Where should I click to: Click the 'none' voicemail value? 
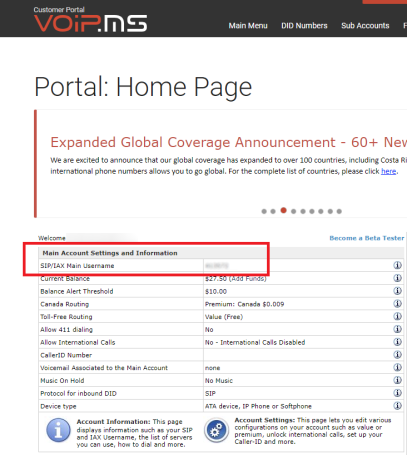(212, 368)
